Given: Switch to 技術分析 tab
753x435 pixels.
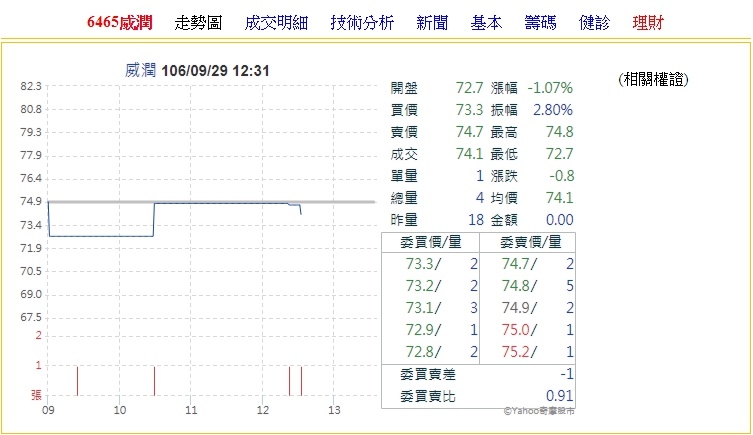Looking at the screenshot, I should tap(362, 23).
